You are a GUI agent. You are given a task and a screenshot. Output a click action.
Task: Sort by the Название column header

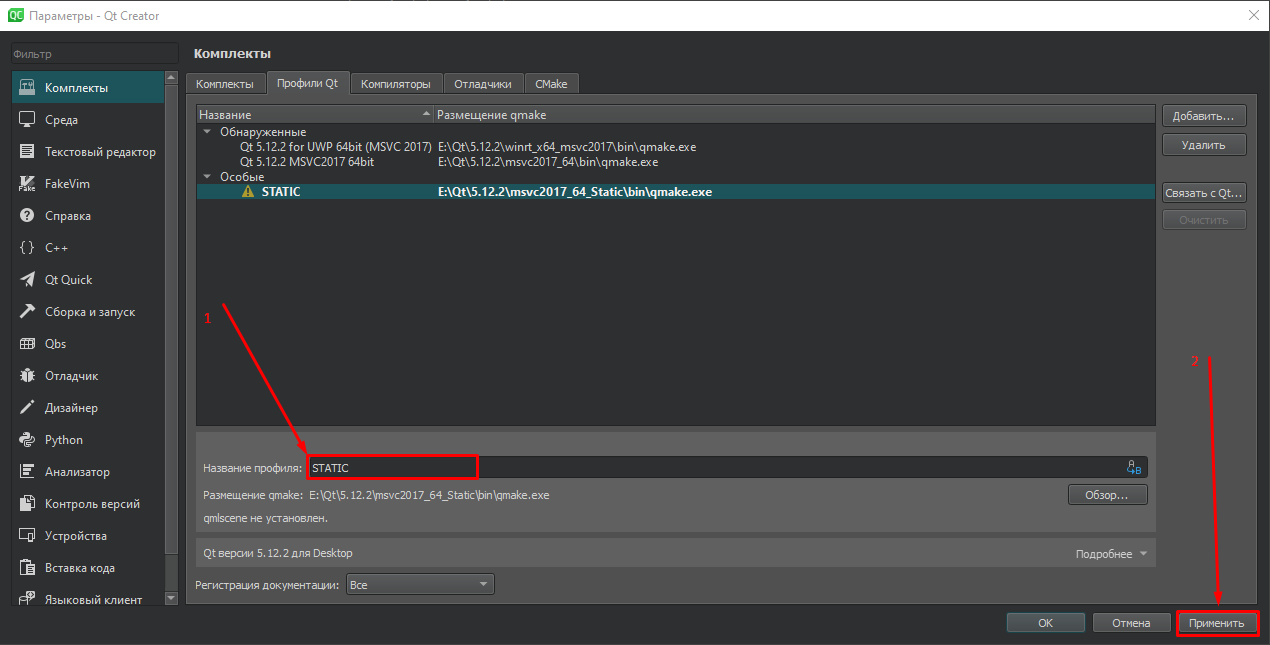point(315,115)
